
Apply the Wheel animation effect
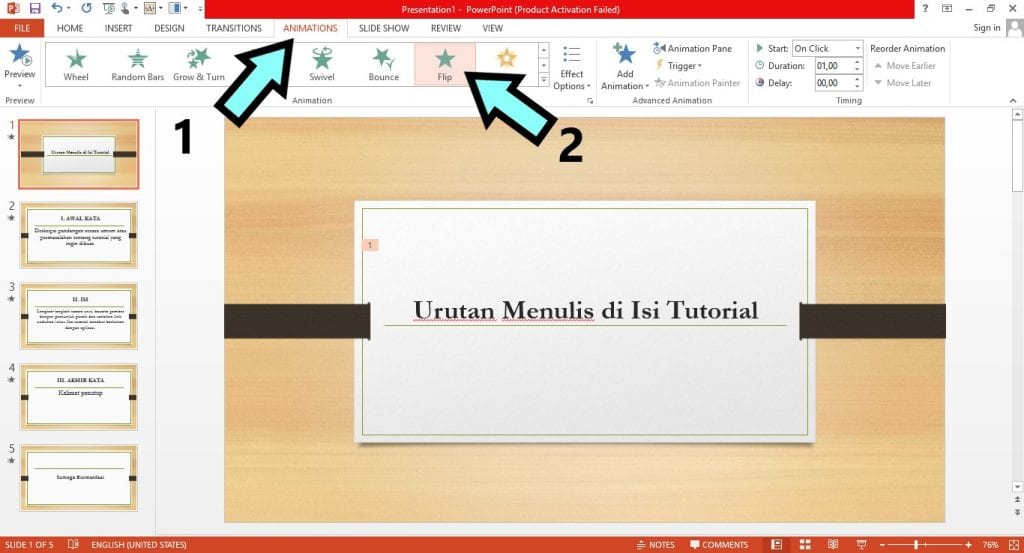(76, 64)
